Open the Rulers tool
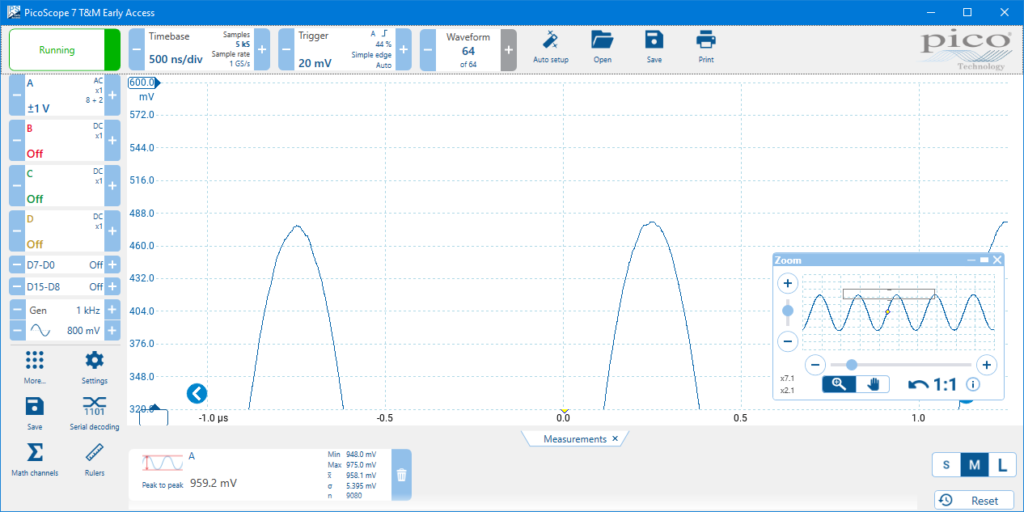 pos(95,453)
